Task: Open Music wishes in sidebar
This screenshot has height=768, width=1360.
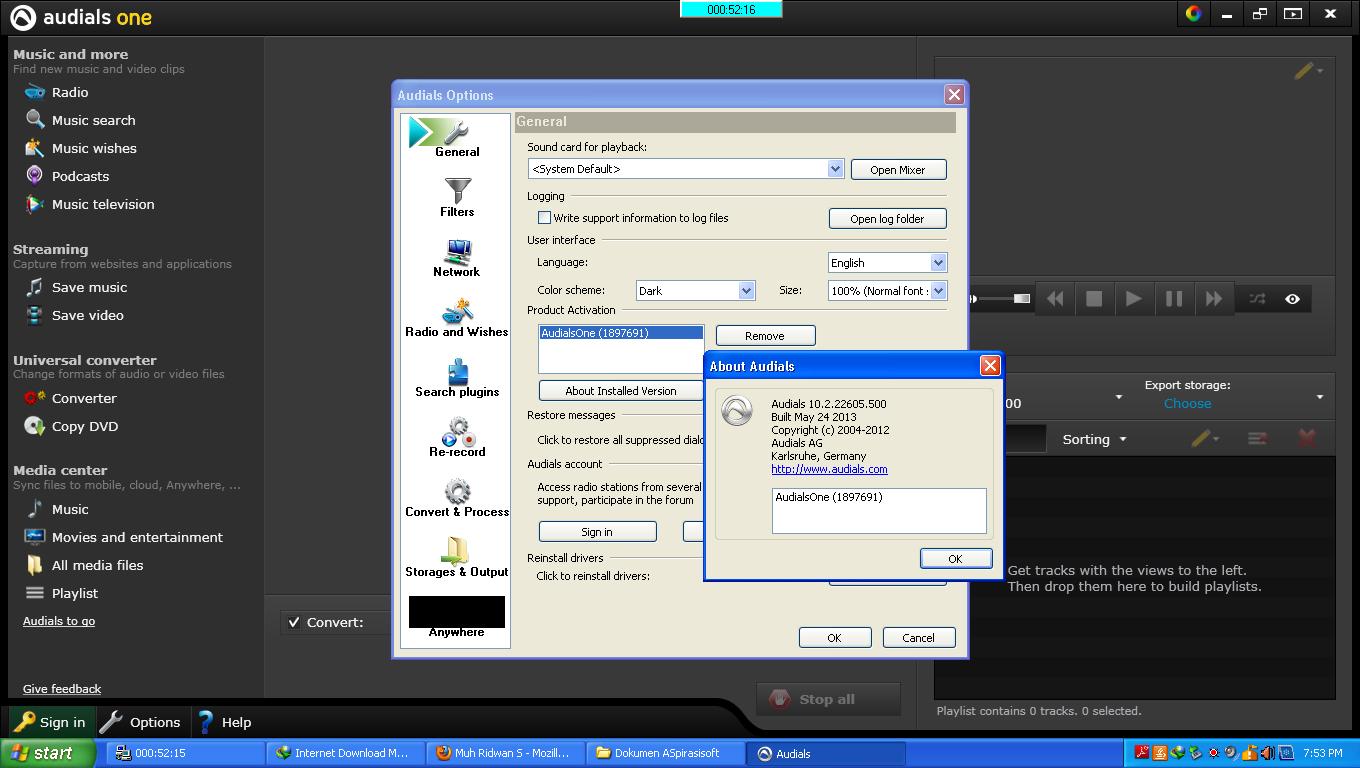Action: pos(81,148)
